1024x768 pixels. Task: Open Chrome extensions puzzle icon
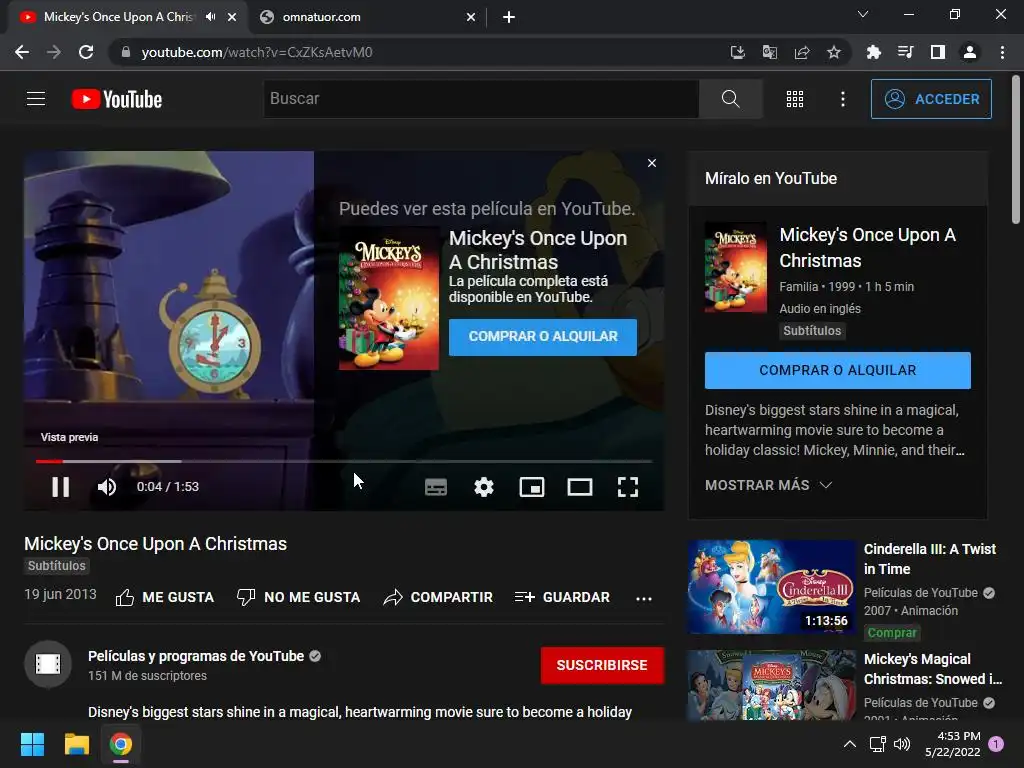(873, 52)
